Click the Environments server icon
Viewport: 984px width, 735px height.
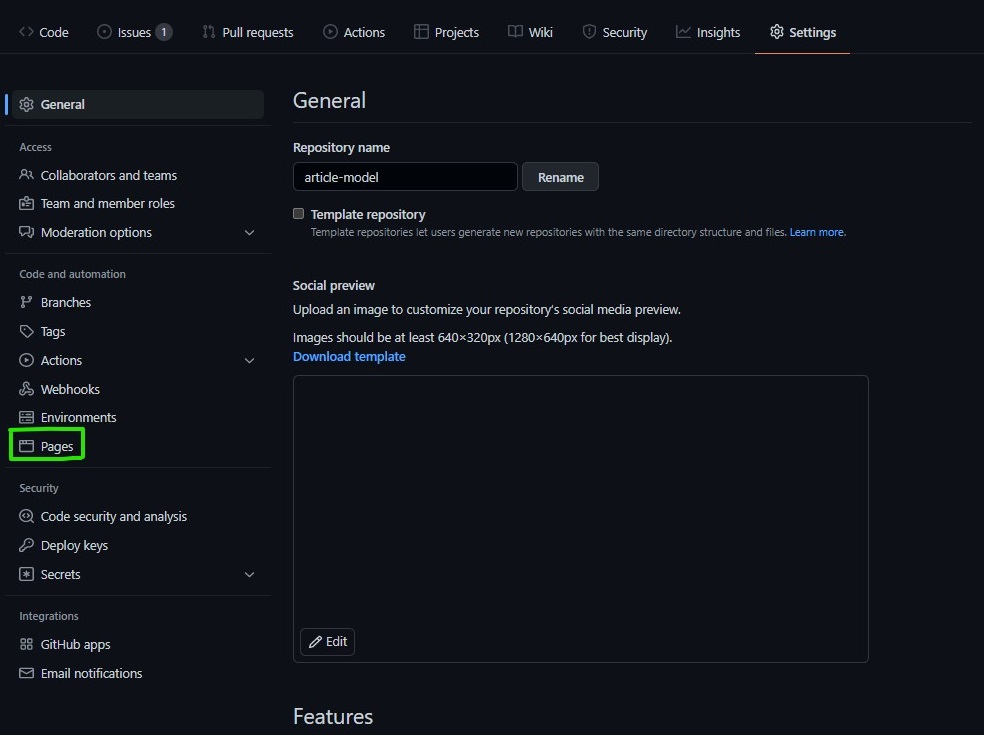(26, 417)
